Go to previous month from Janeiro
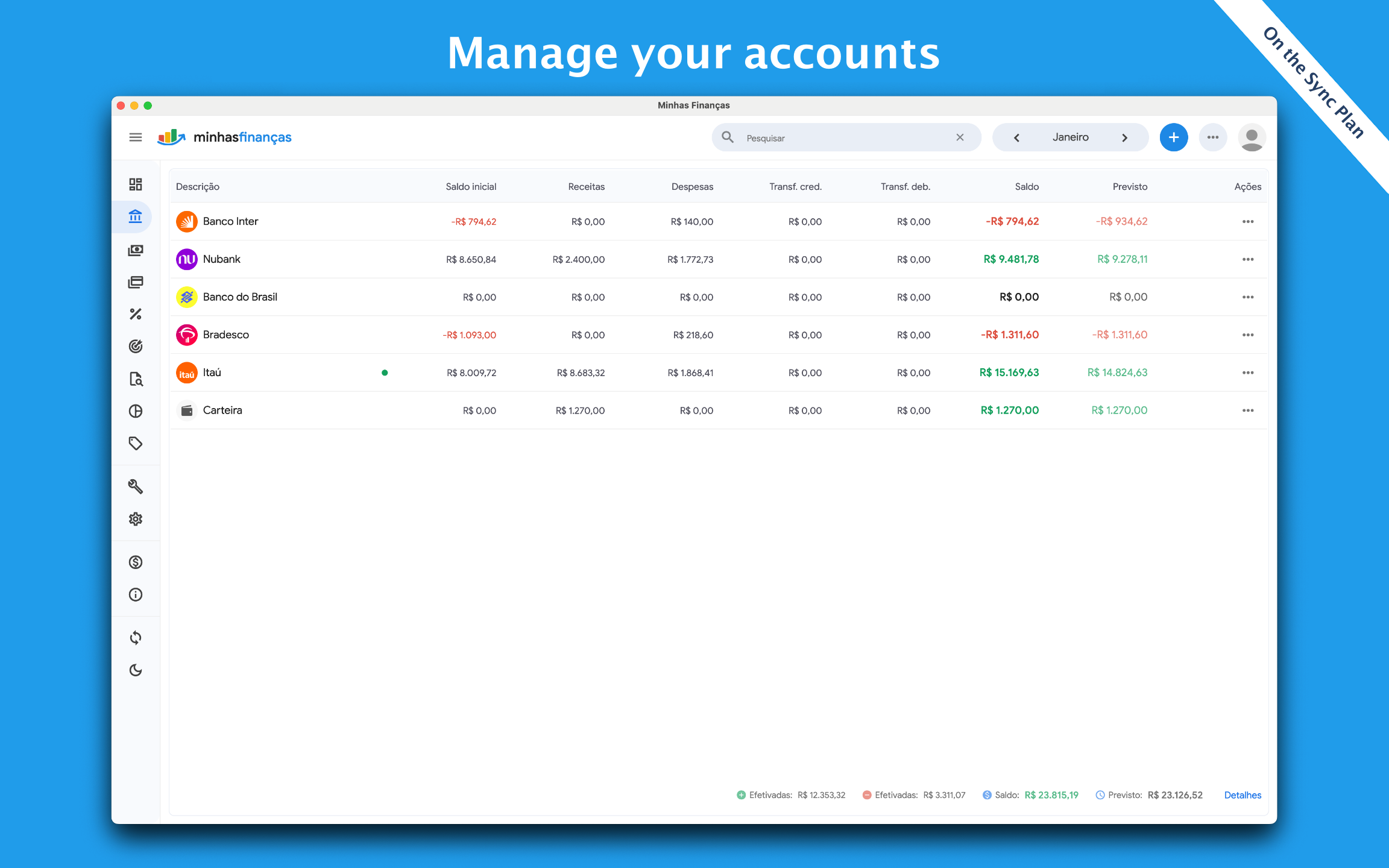This screenshot has height=868, width=1389. point(1016,137)
